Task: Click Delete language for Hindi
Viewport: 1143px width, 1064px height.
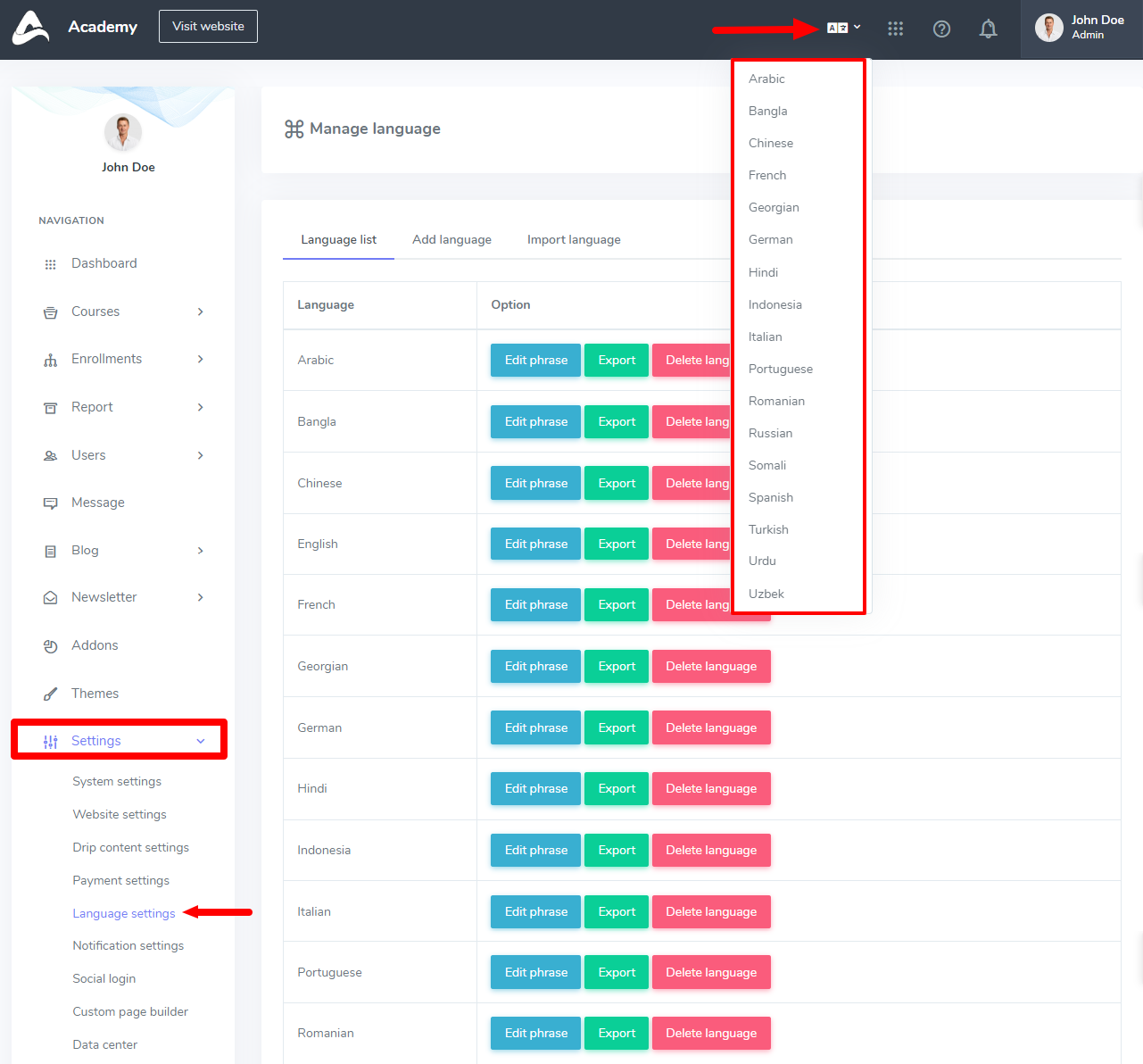Action: tap(711, 788)
